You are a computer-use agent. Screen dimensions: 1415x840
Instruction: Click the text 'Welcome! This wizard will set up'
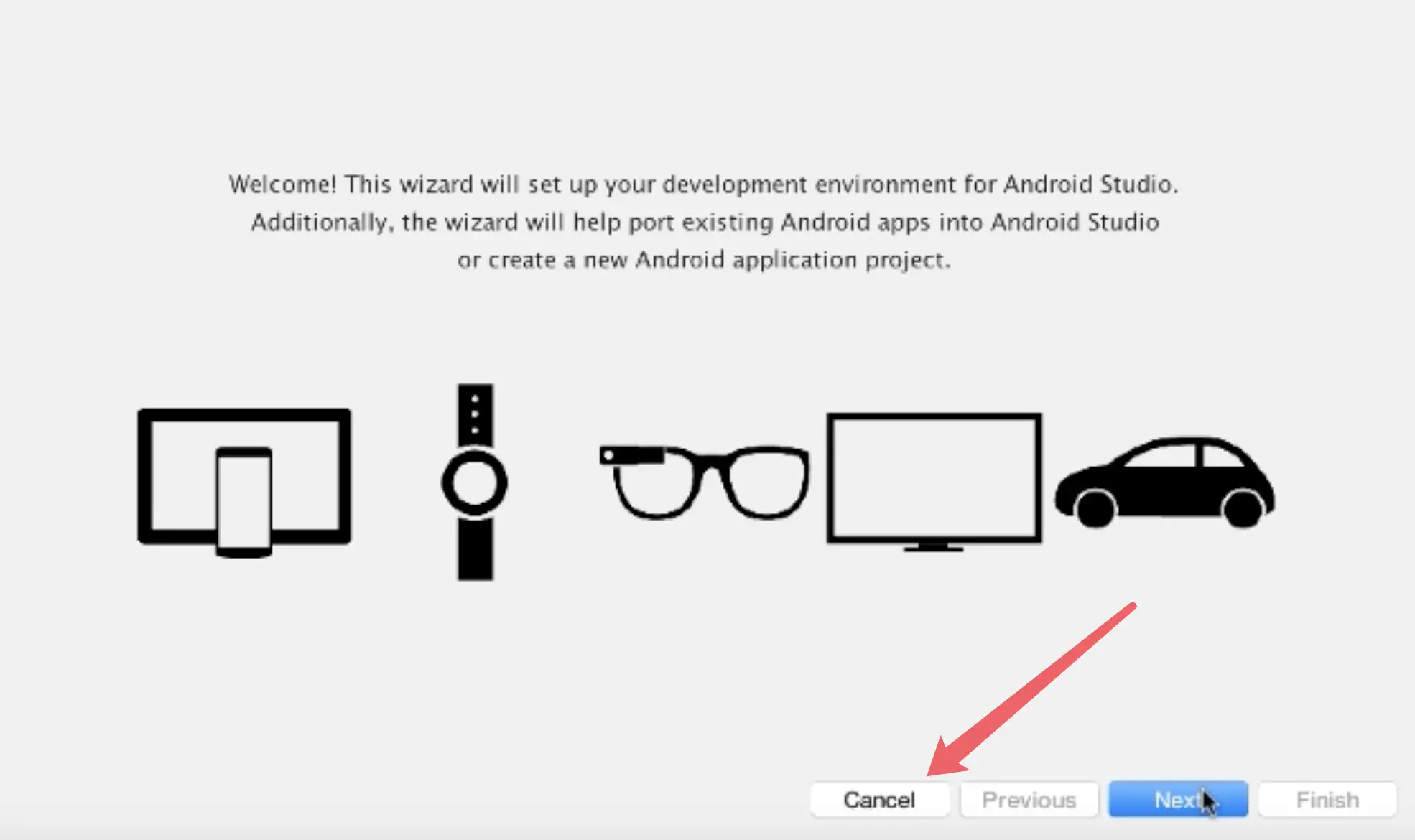click(413, 185)
